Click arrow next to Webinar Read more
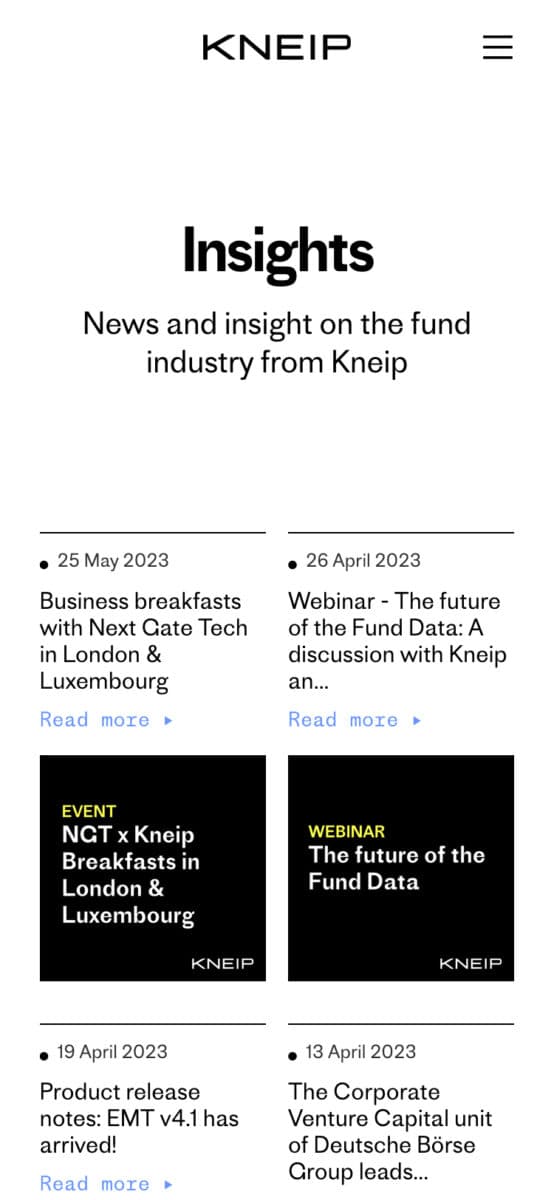 [x=416, y=720]
